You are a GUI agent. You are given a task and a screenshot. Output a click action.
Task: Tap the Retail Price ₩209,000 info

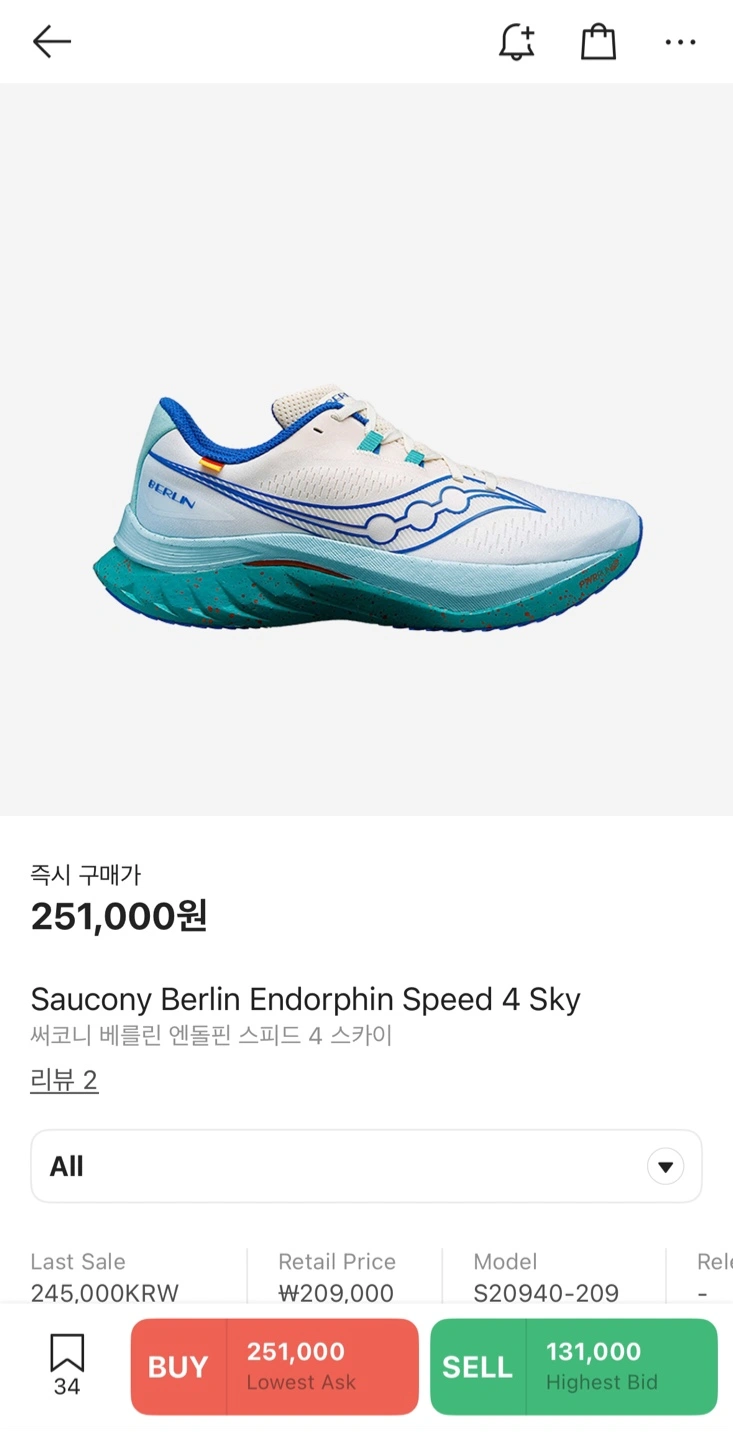337,1277
